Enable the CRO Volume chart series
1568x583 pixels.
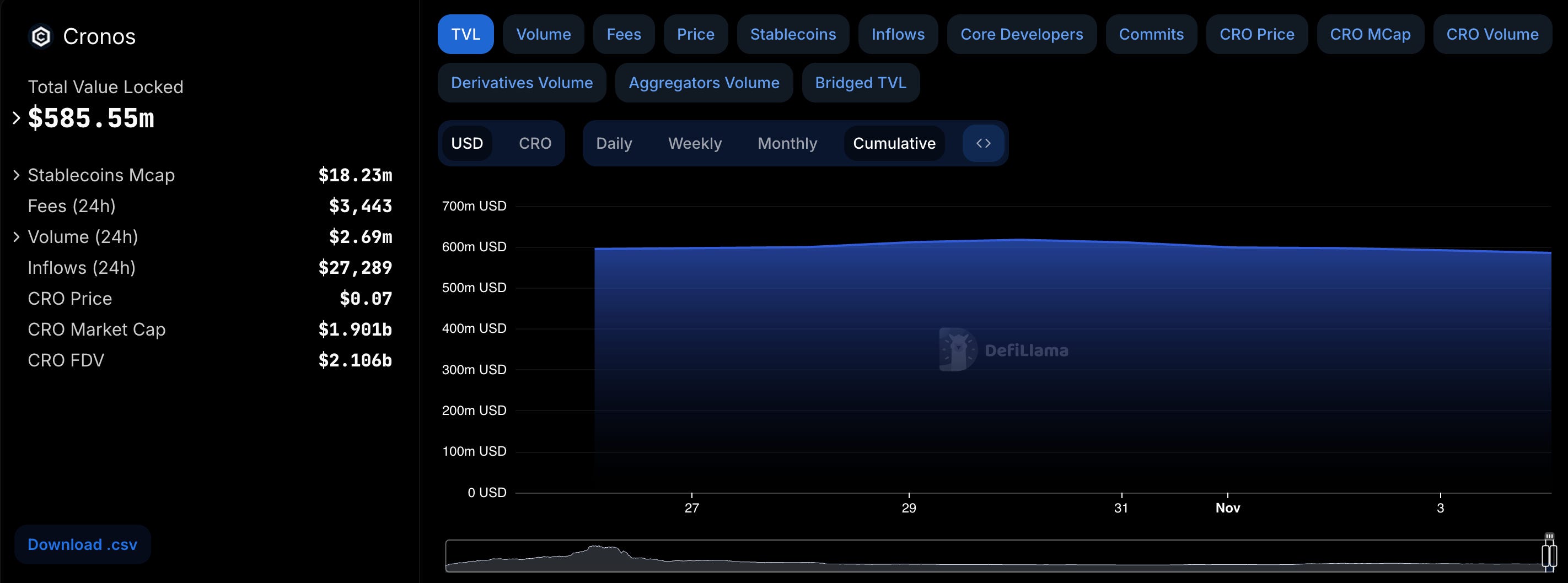point(1492,34)
